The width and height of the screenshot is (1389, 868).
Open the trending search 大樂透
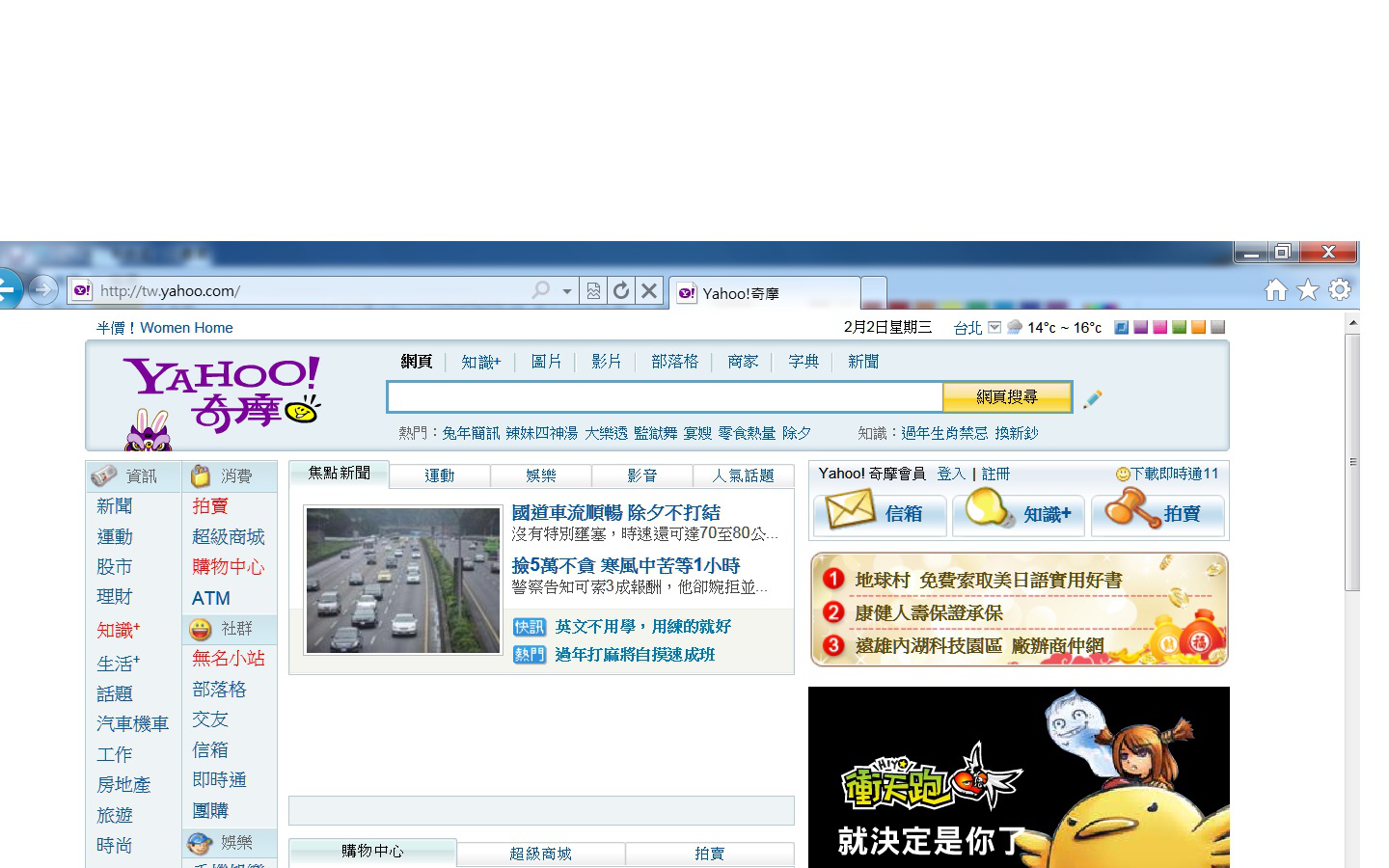[606, 433]
